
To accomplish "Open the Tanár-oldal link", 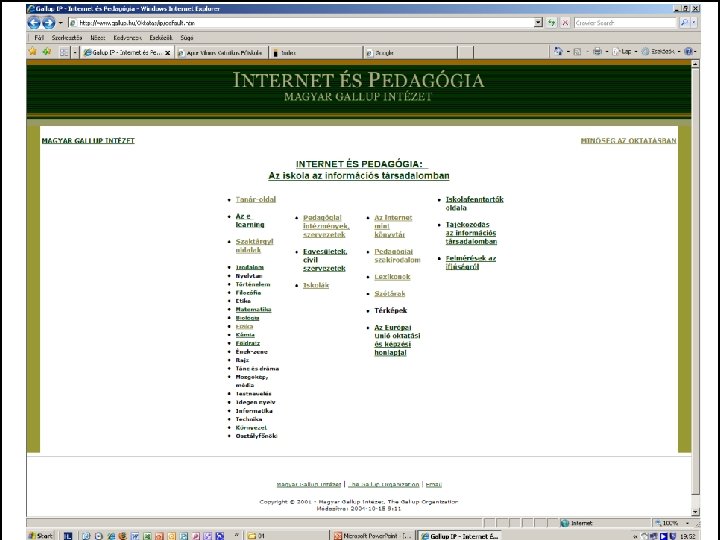I will [256, 199].
